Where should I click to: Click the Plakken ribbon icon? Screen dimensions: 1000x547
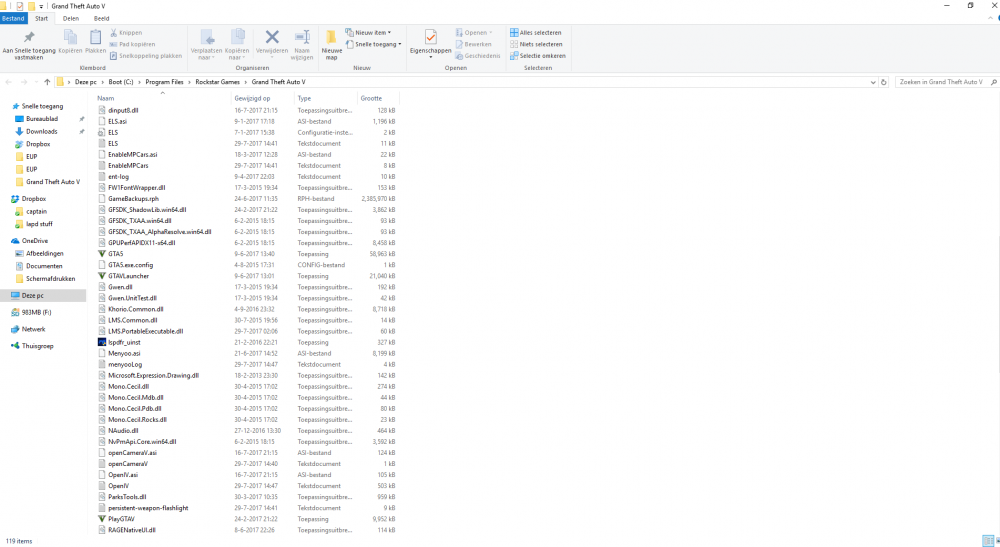click(96, 38)
